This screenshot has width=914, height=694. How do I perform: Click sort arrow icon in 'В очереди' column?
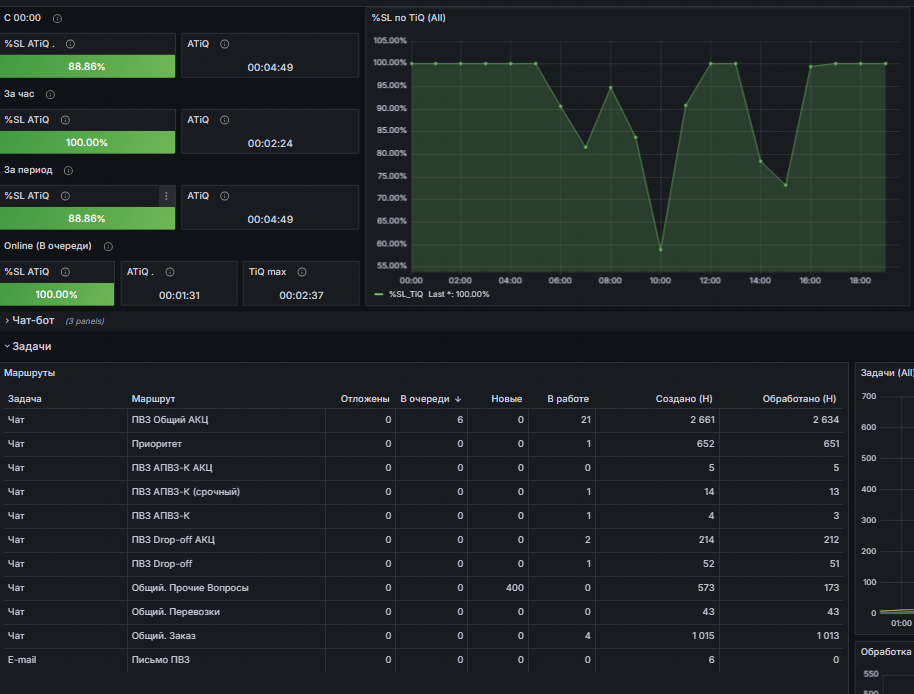458,399
